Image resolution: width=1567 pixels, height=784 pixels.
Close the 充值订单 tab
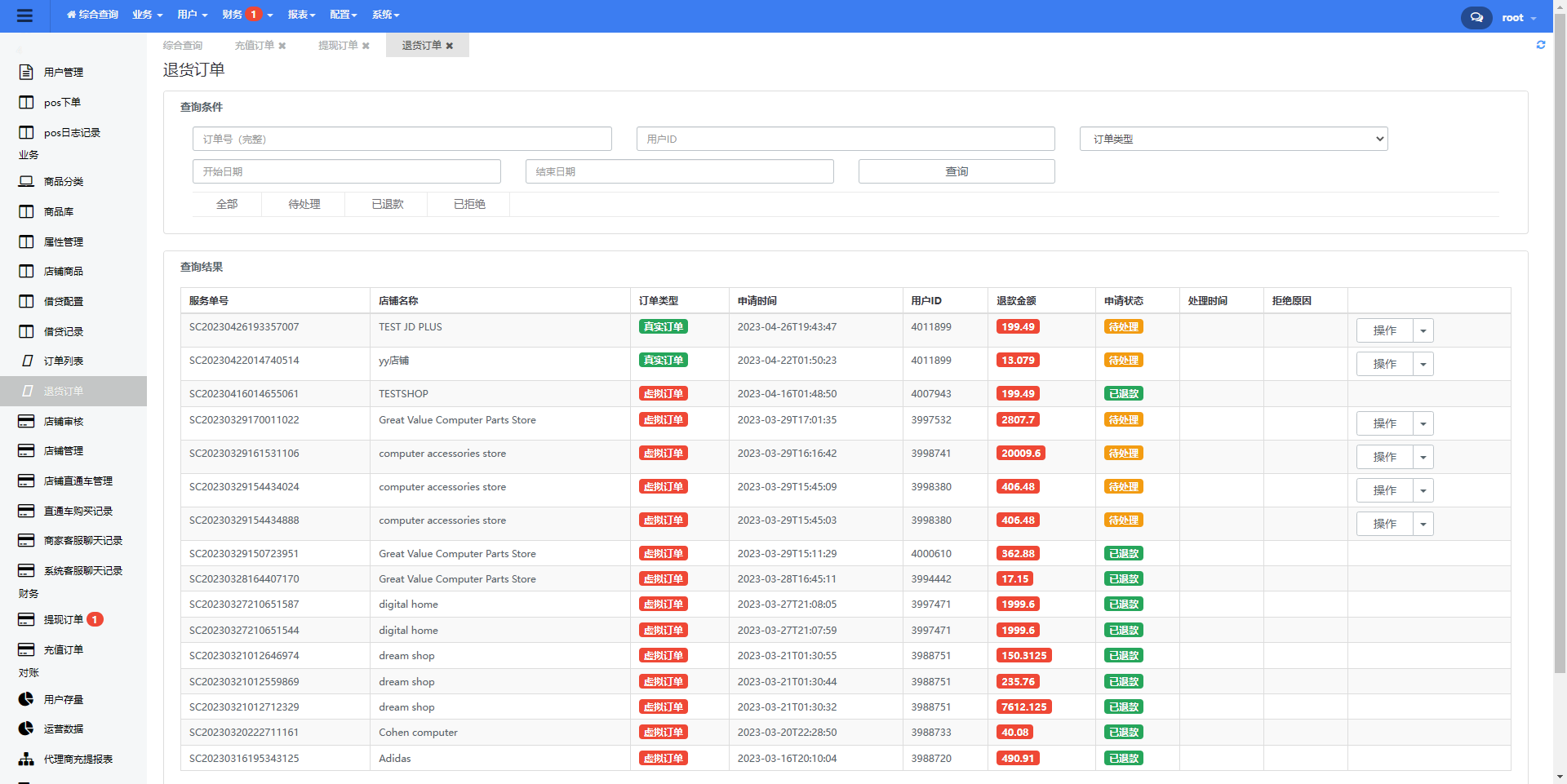click(x=282, y=46)
